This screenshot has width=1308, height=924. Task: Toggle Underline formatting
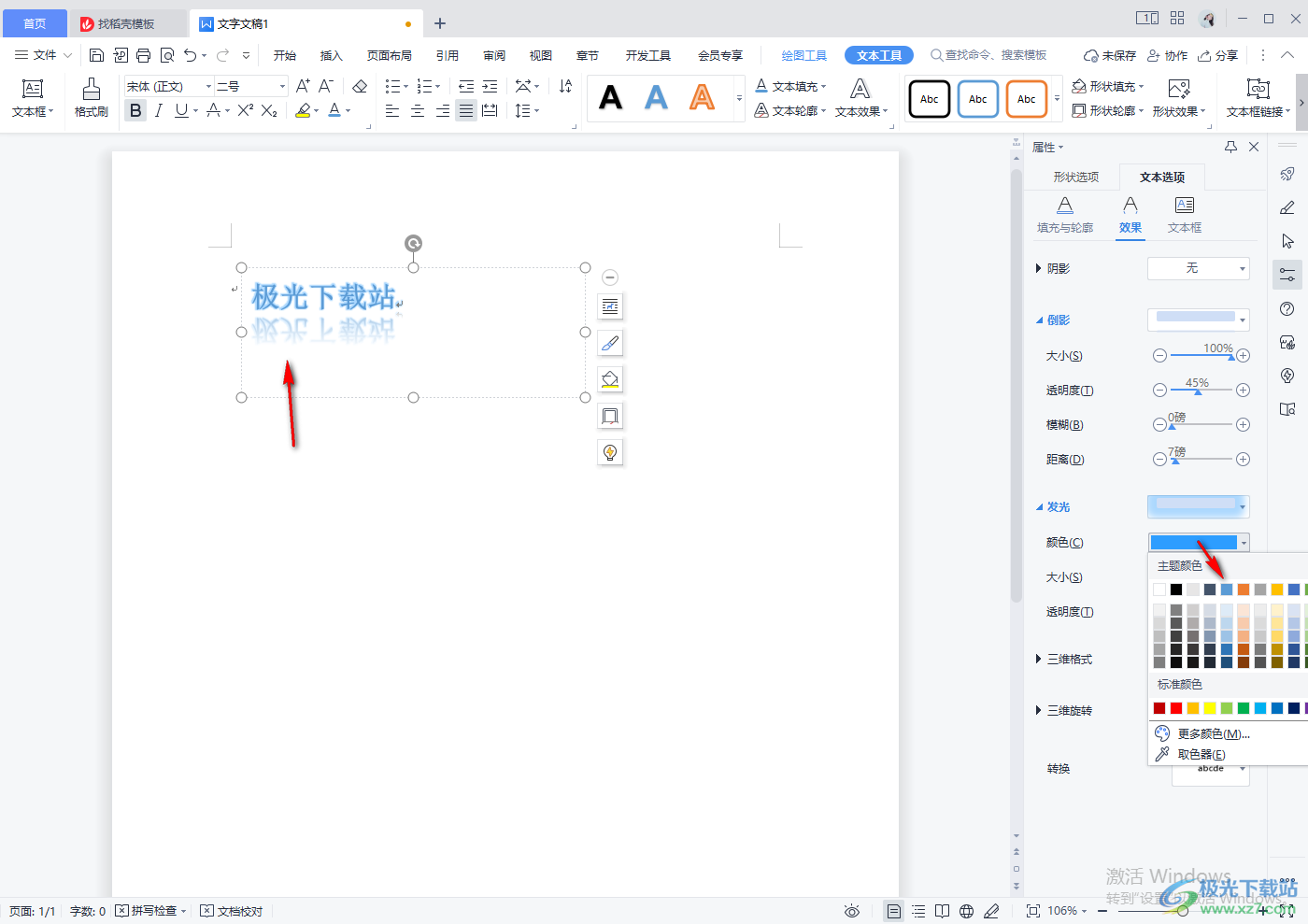[181, 110]
